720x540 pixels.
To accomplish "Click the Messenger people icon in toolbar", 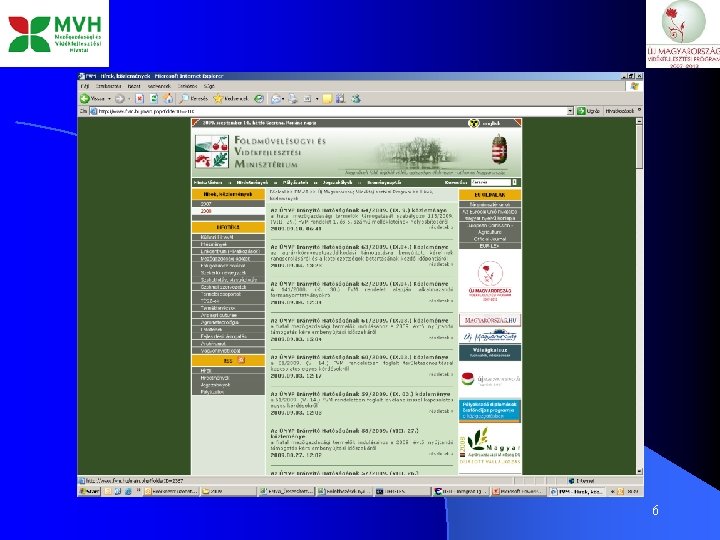I will point(356,98).
